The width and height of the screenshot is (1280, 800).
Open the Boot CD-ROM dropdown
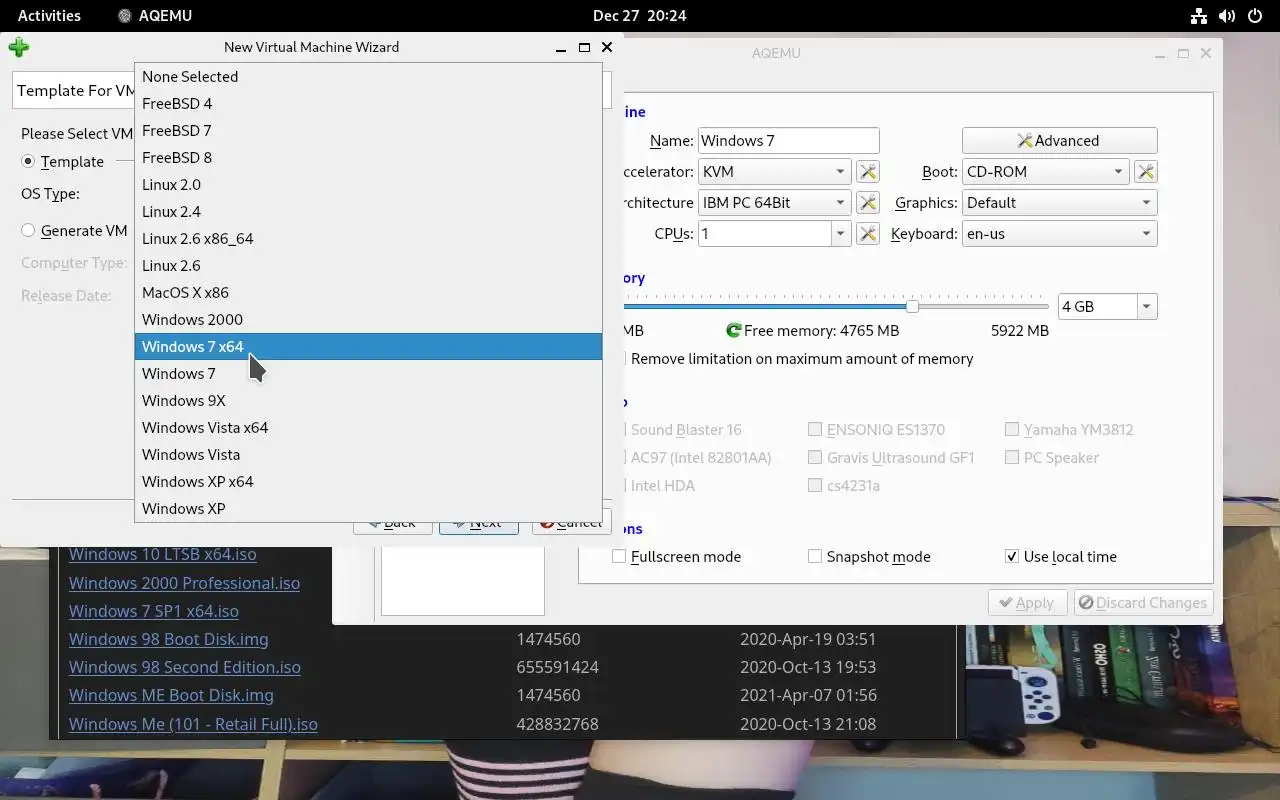(x=1046, y=172)
